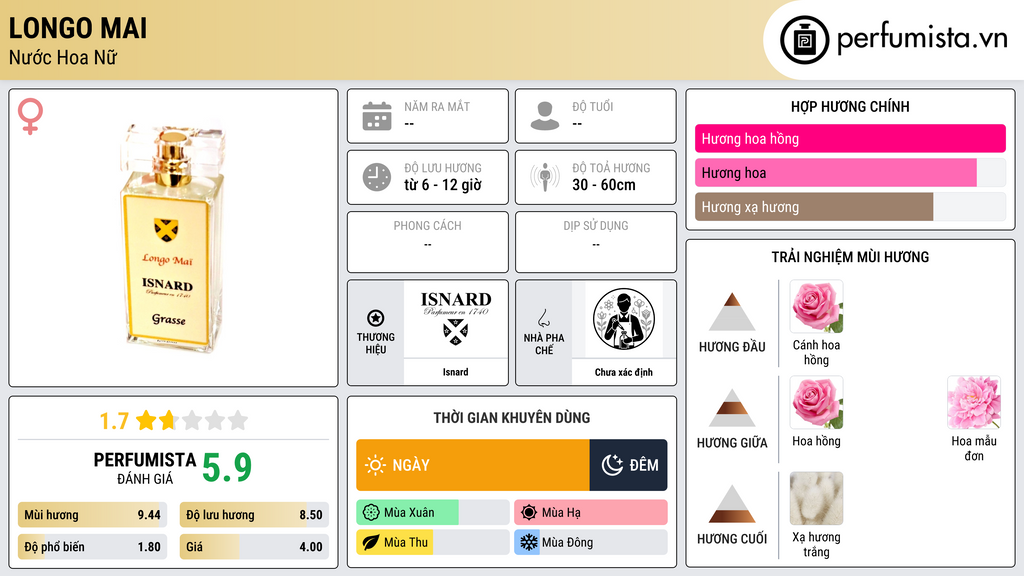Click the sun icon for Mùa Hạ
The image size is (1024, 576).
(x=529, y=513)
